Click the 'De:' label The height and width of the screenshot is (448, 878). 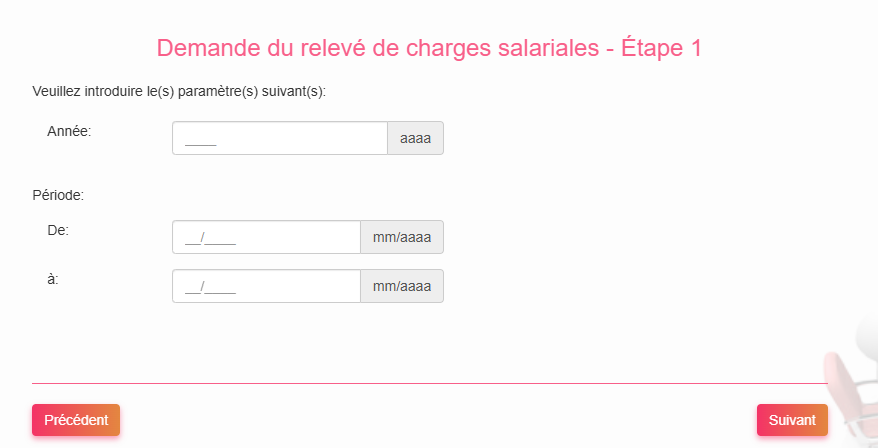click(x=58, y=229)
